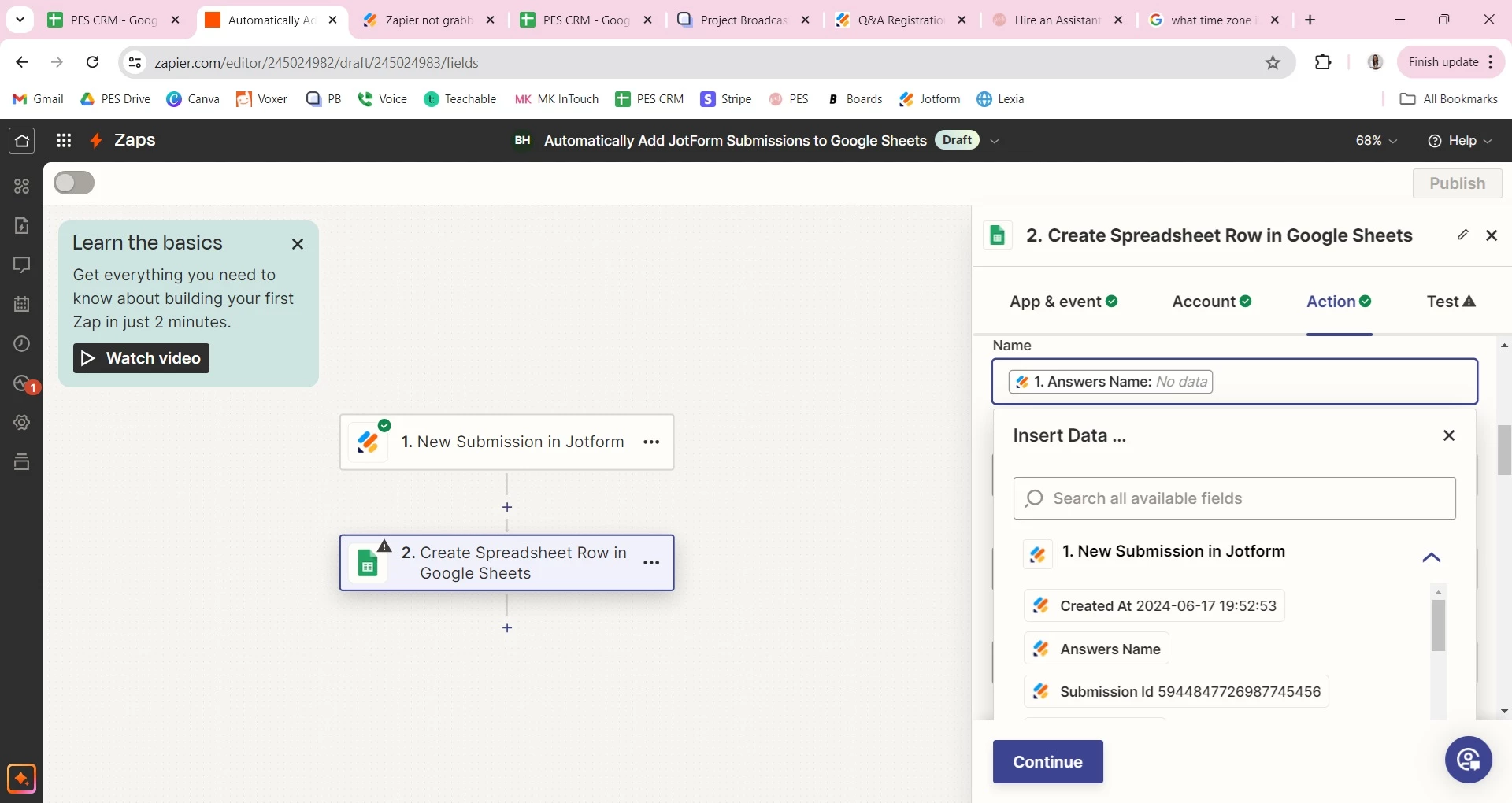Click the Name field containing Answers Name pill

(x=1234, y=382)
